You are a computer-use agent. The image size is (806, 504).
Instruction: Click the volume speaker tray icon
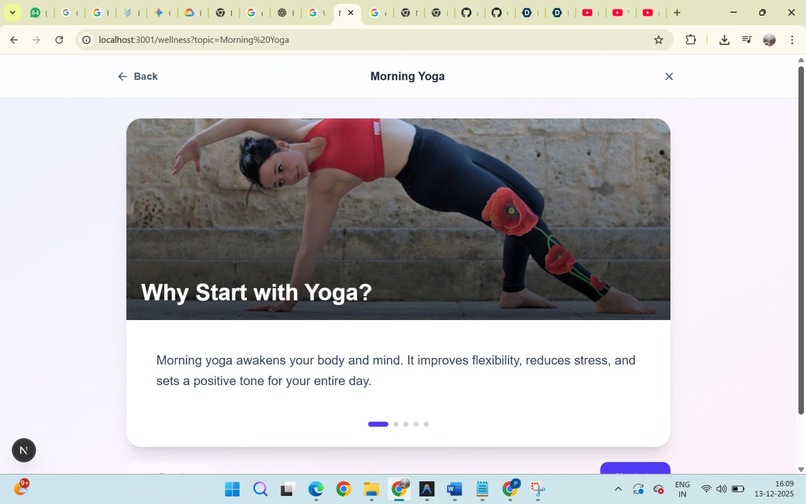pos(721,489)
